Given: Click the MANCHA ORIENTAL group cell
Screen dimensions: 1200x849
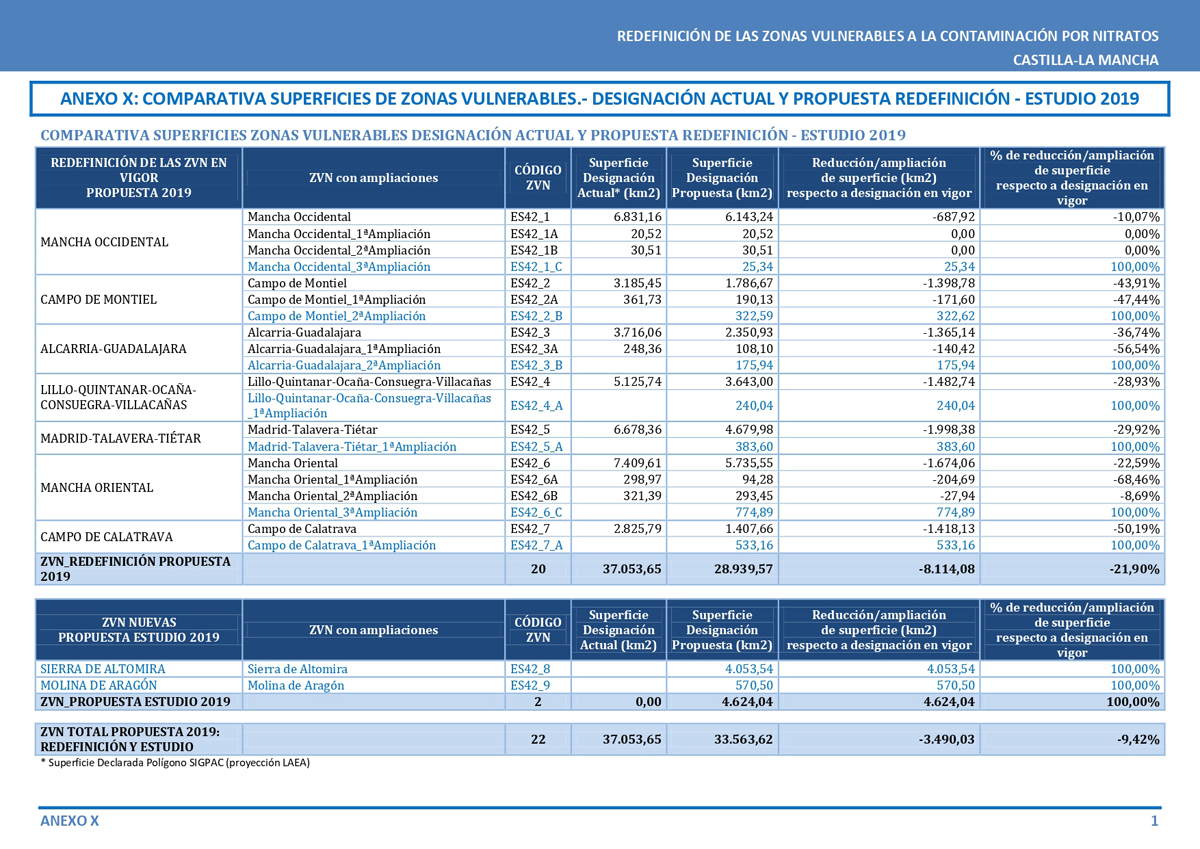Looking at the screenshot, I should coord(97,488).
